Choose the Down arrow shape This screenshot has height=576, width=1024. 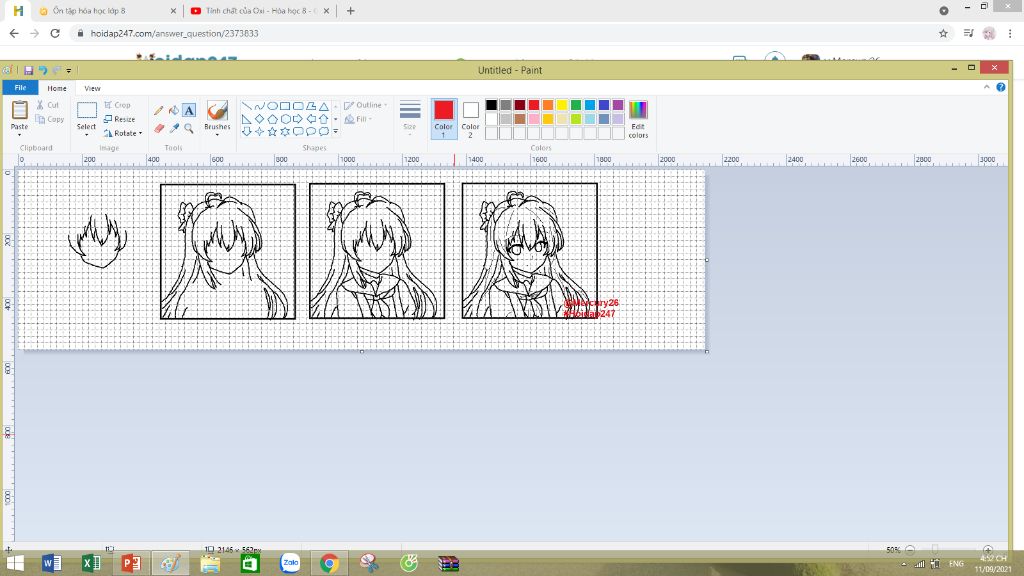click(247, 131)
